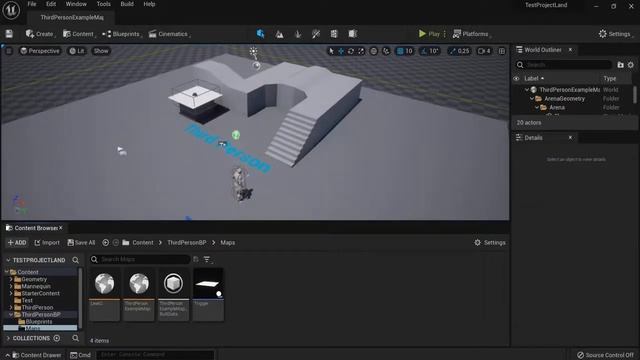Open the File menu

32,4
